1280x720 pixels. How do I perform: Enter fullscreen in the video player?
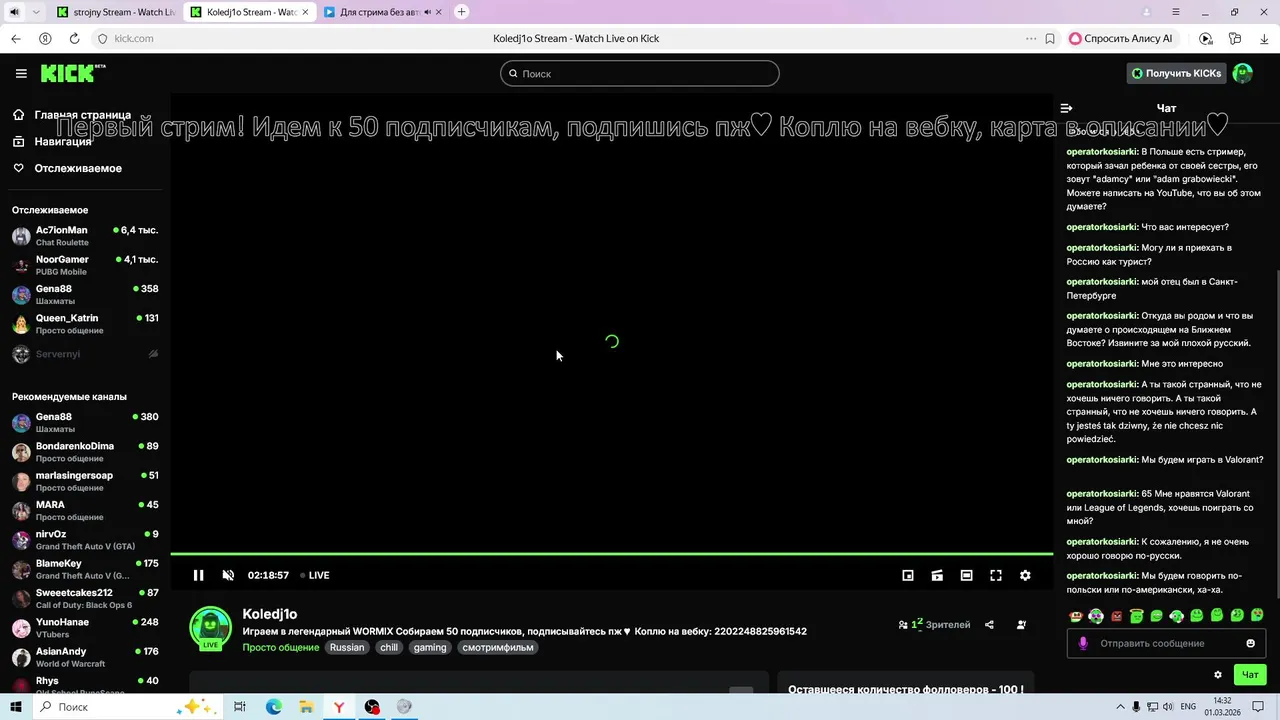[996, 575]
